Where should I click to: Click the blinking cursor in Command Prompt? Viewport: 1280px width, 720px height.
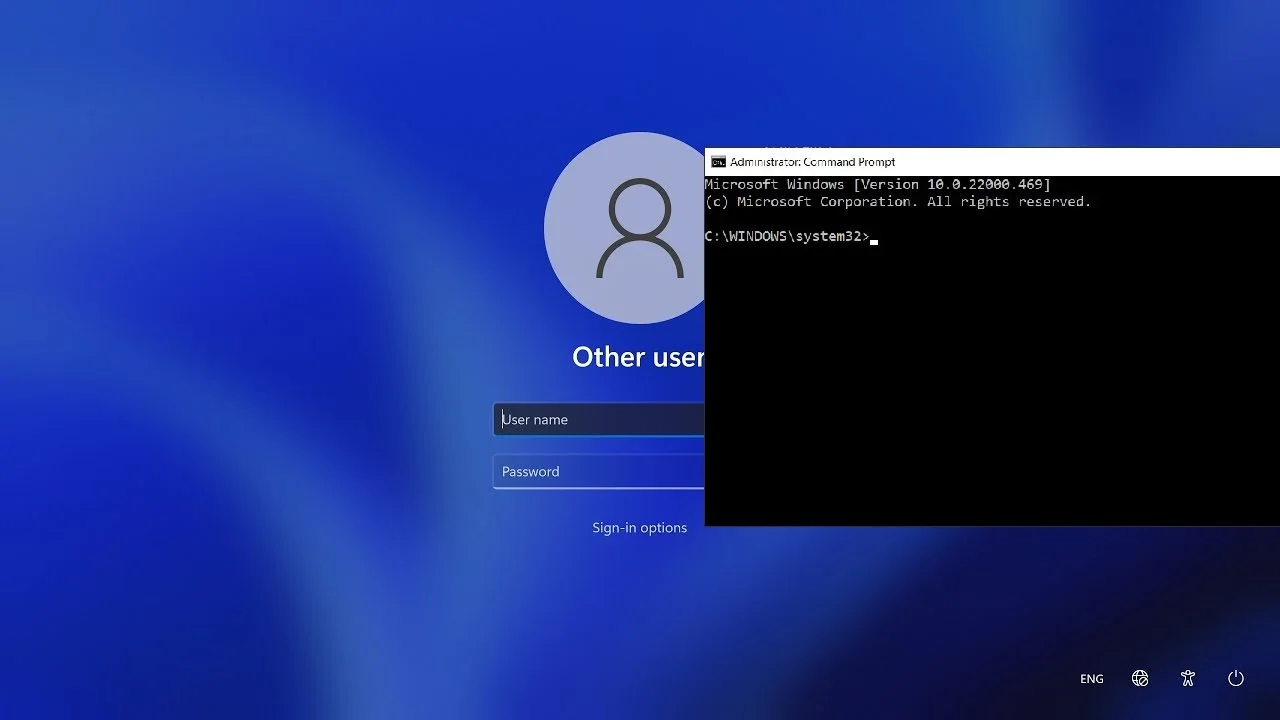pyautogui.click(x=873, y=241)
